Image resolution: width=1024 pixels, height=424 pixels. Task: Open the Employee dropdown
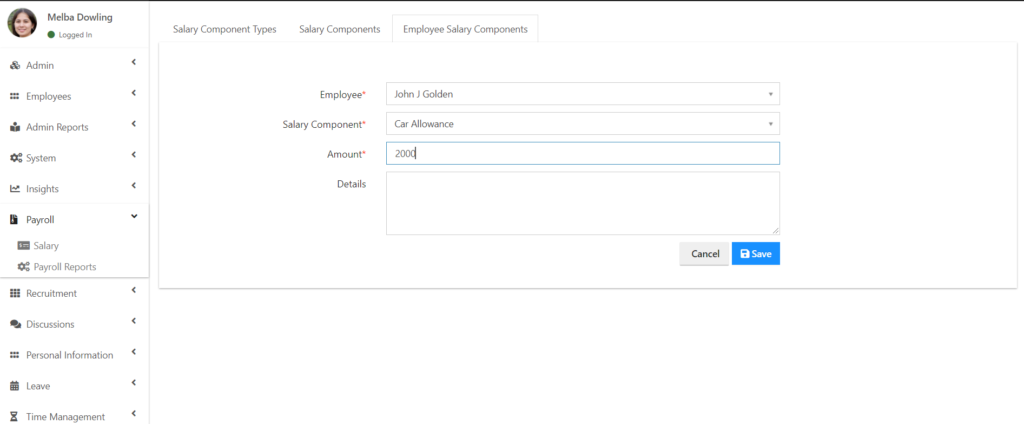click(582, 94)
